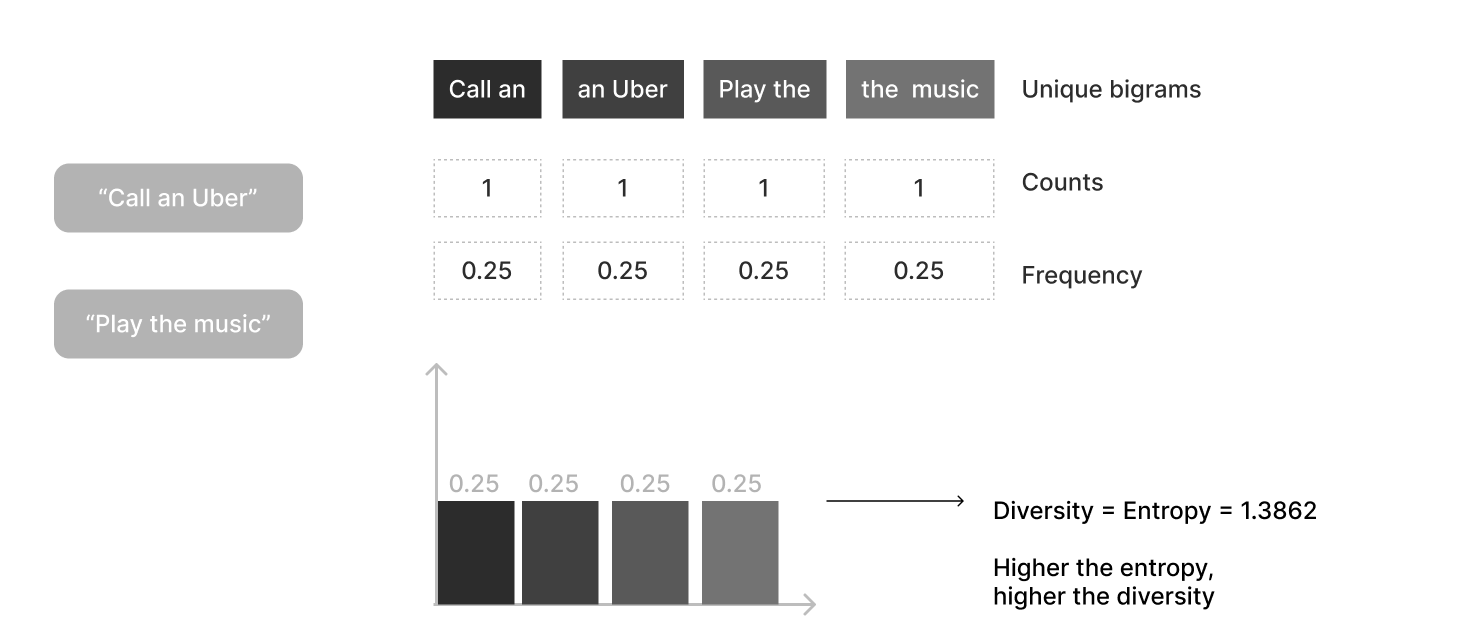Click the darkest leftmost bar in chart
1466x642 pixels.
tap(475, 552)
